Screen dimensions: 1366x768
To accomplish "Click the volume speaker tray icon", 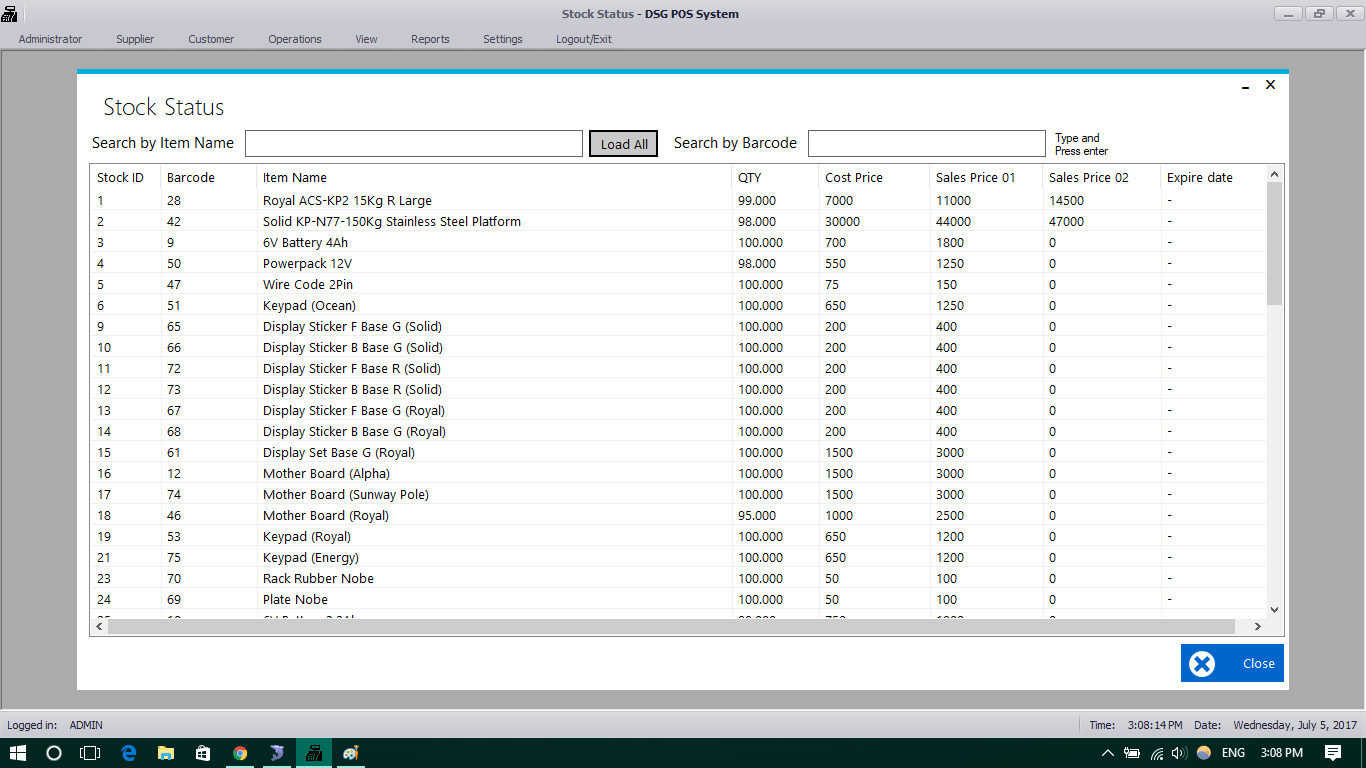I will coord(1178,753).
